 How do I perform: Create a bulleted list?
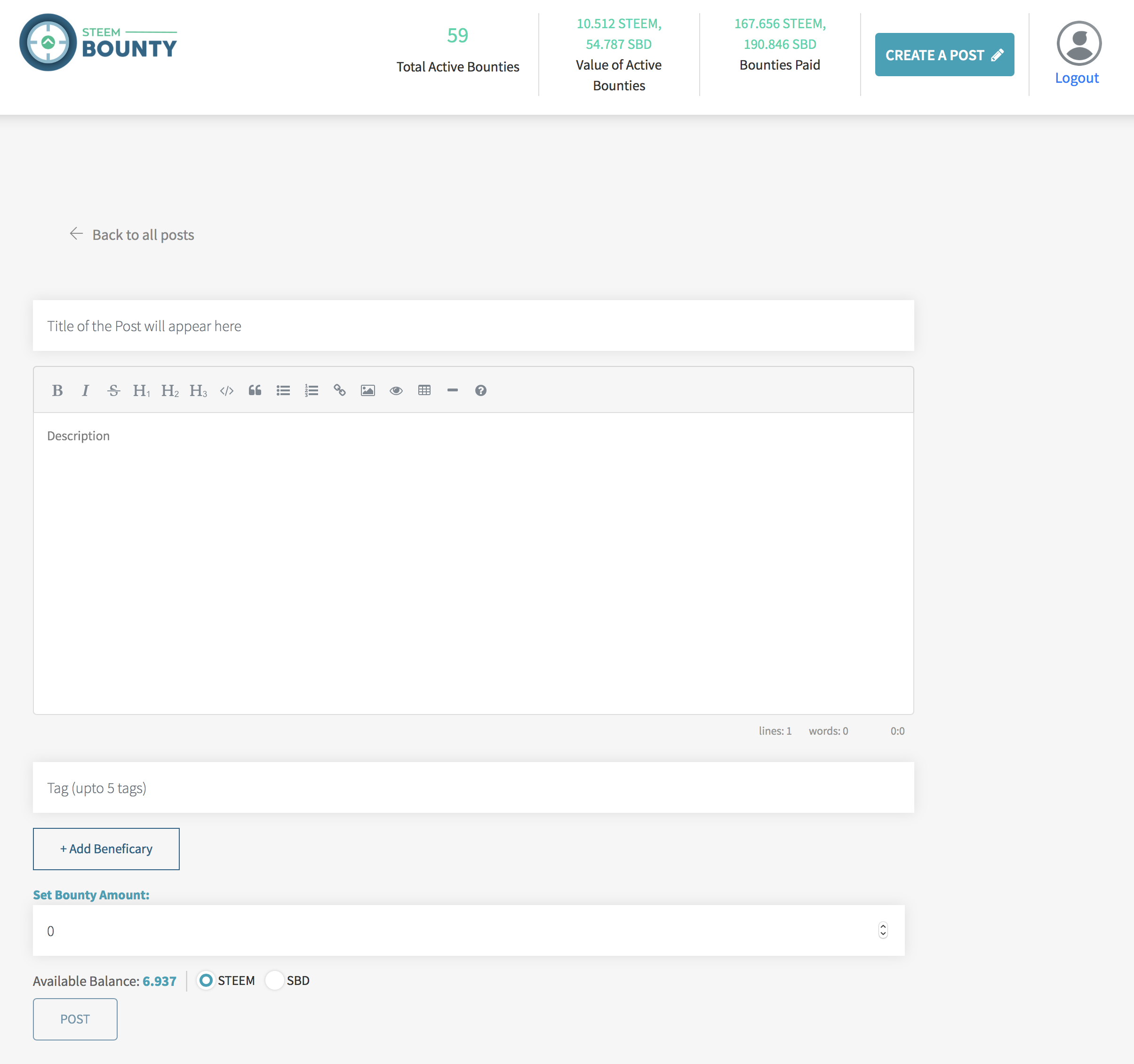pyautogui.click(x=283, y=390)
